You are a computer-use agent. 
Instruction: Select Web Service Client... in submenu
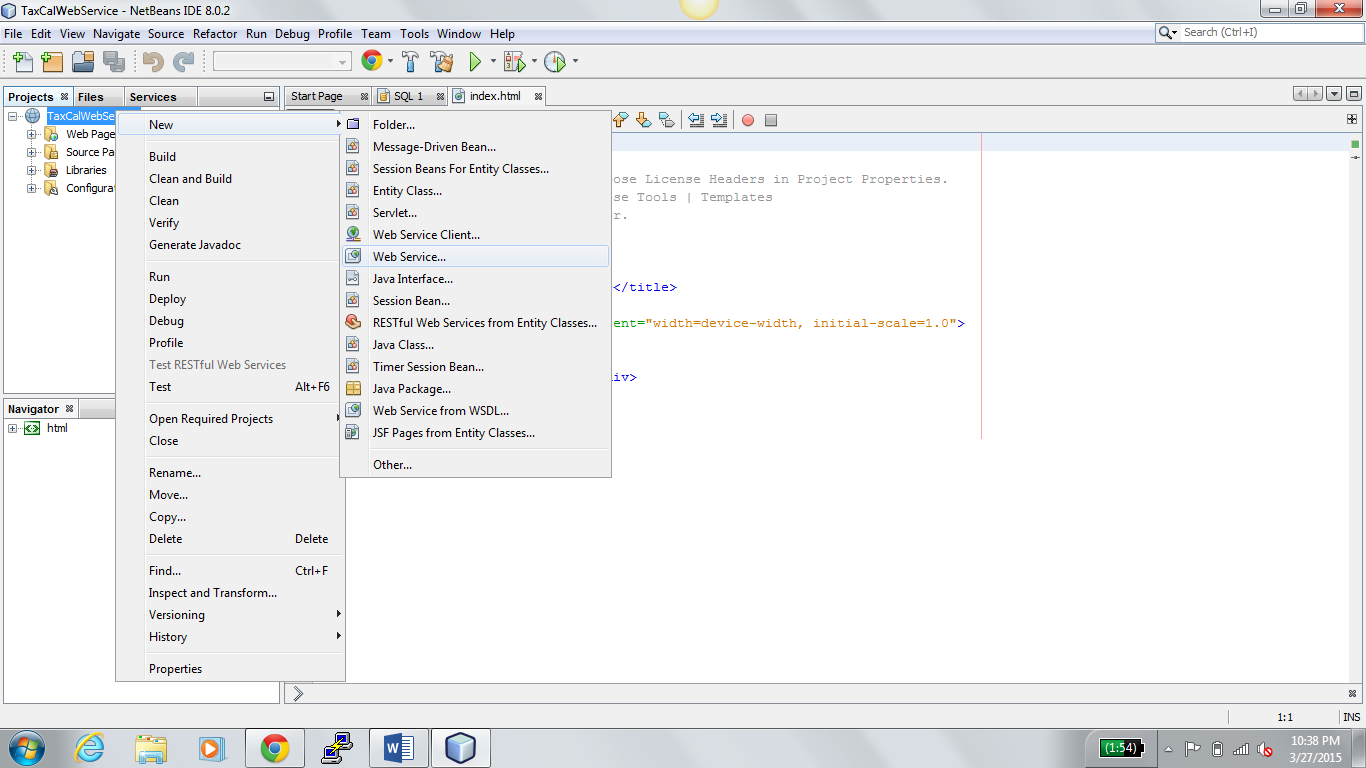click(x=475, y=235)
